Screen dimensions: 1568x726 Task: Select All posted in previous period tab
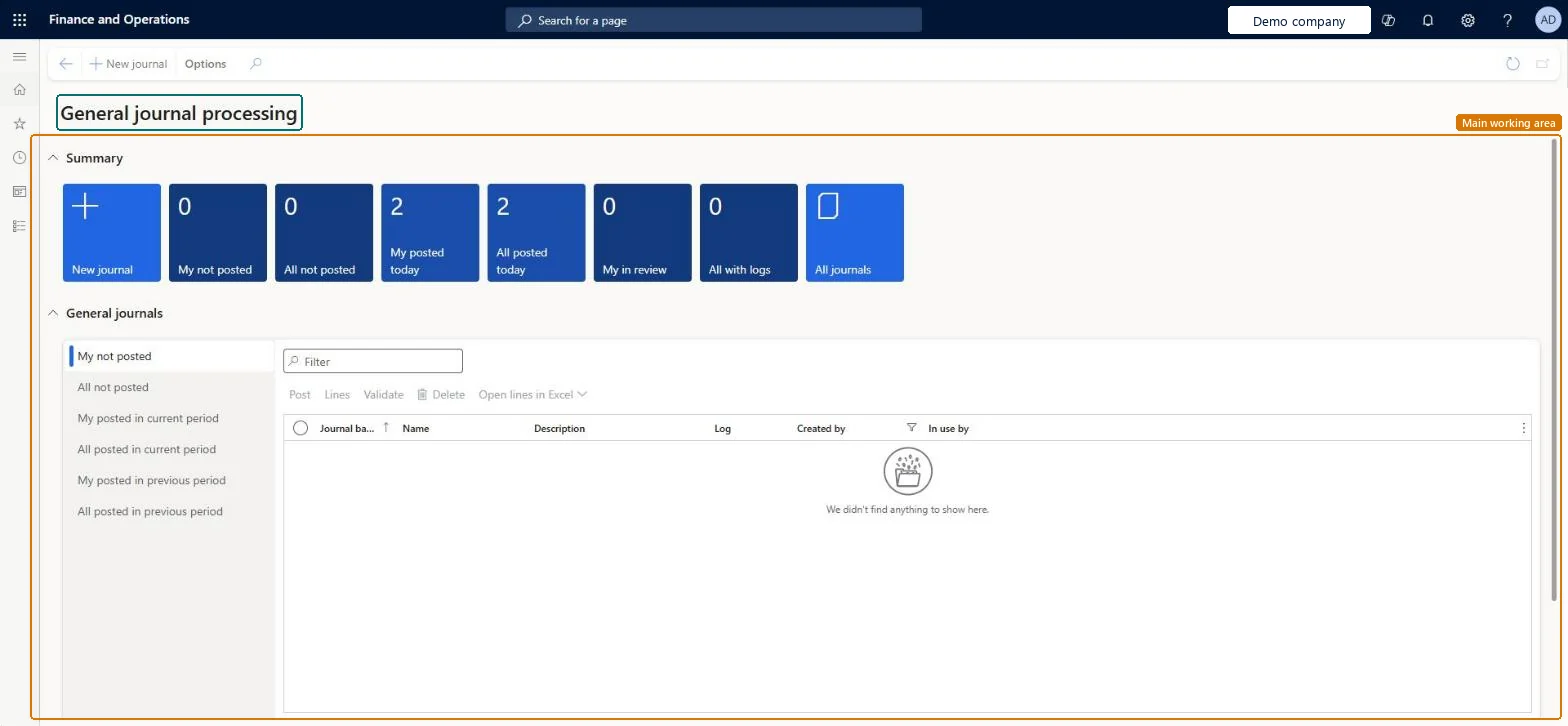pyautogui.click(x=169, y=512)
